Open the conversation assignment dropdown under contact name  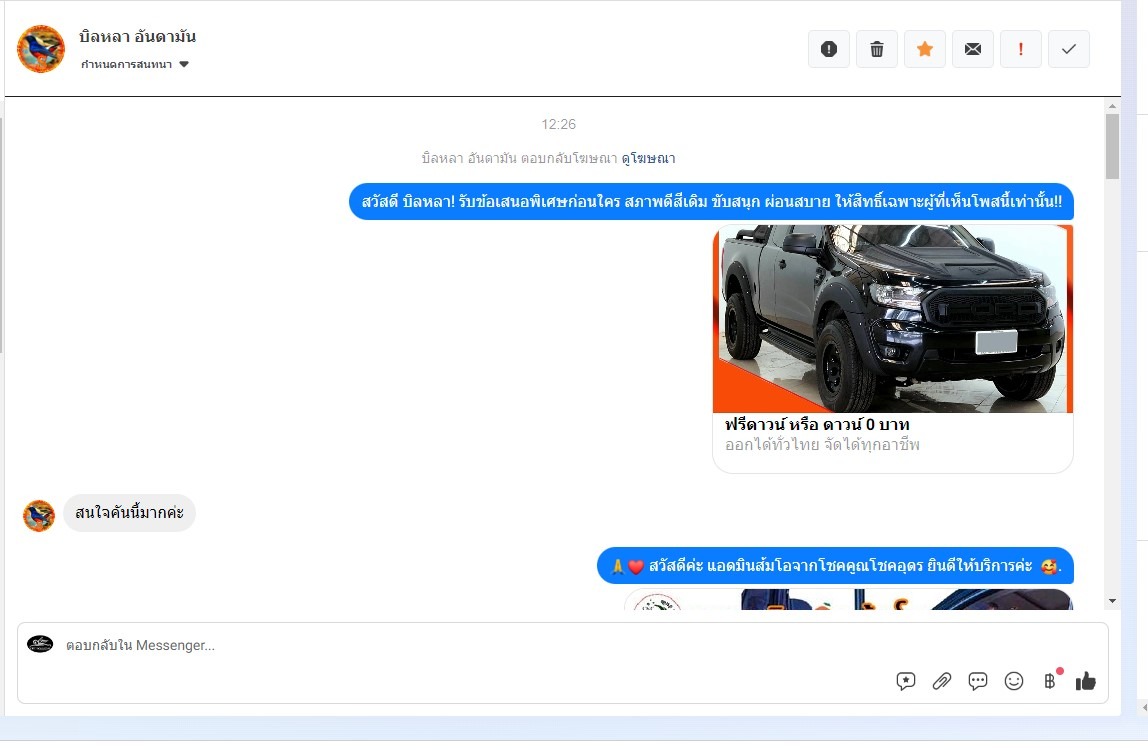point(135,65)
